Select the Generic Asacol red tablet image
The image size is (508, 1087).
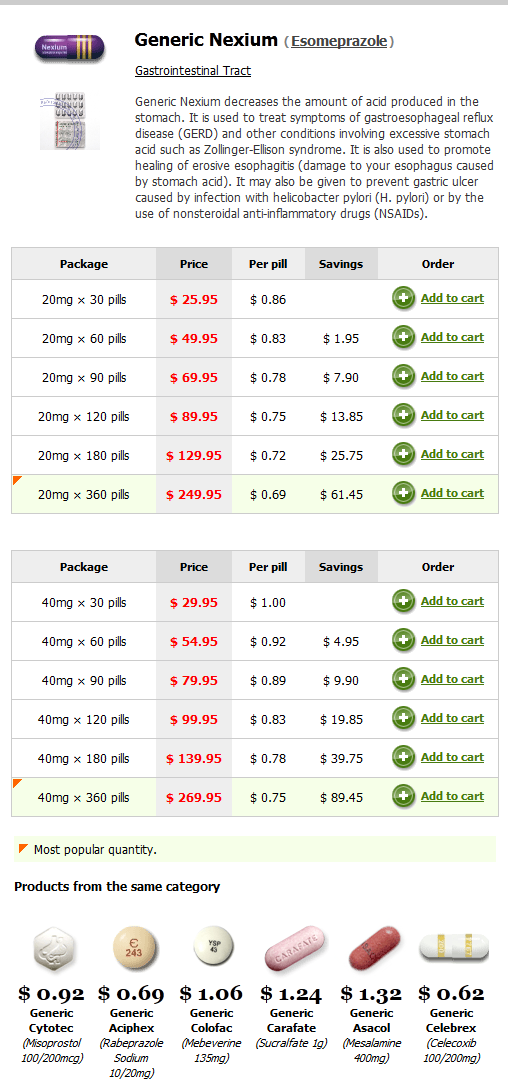374,948
